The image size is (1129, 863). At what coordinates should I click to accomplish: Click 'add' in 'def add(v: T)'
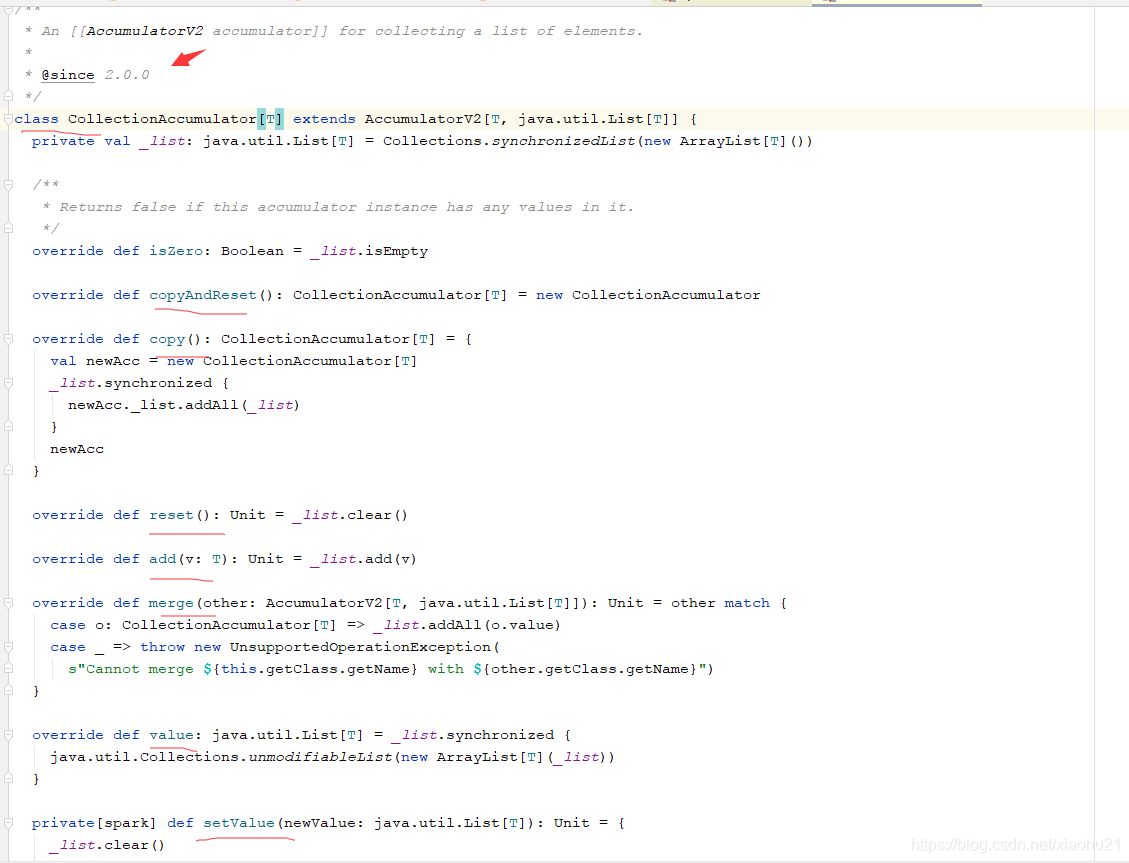163,559
